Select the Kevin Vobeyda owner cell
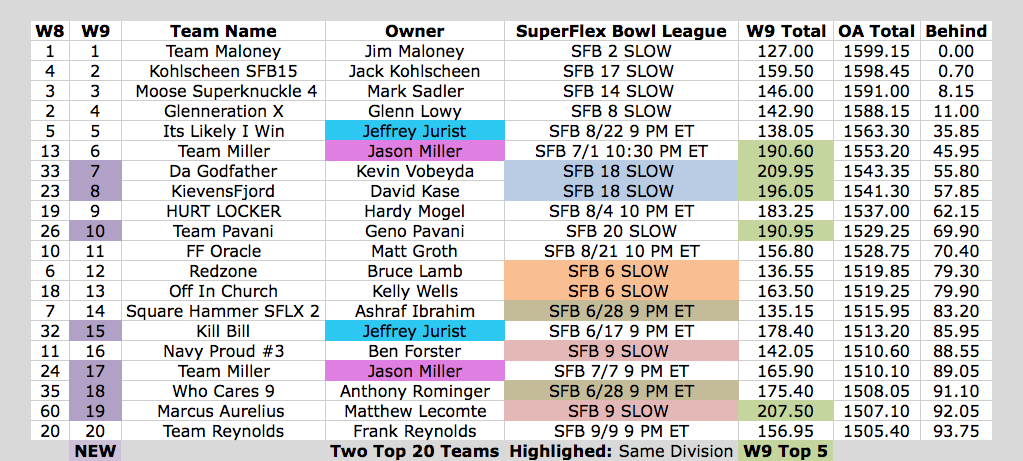 click(x=414, y=171)
